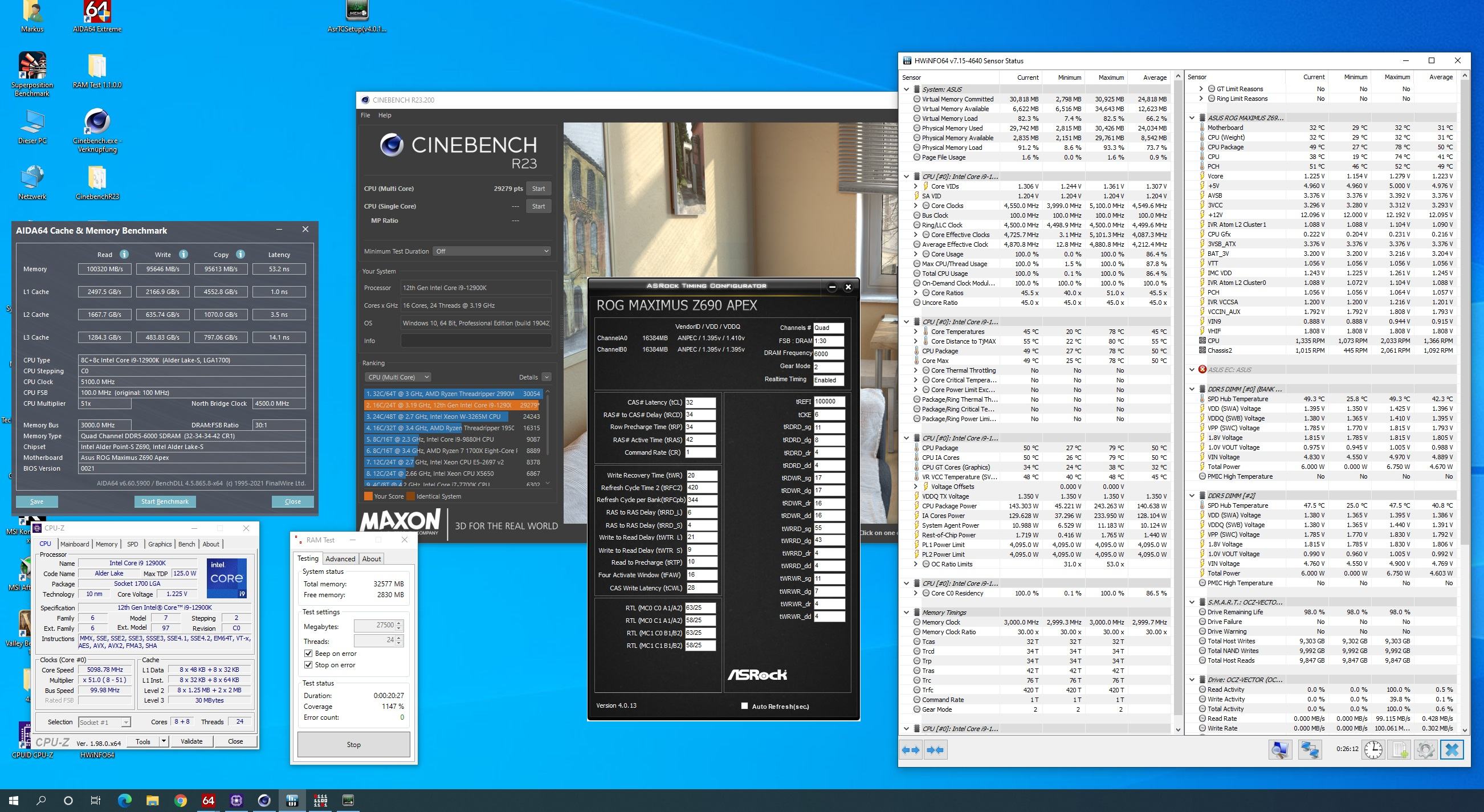Open Minimum Test Duration dropdown
The width and height of the screenshot is (1484, 812).
(x=491, y=251)
